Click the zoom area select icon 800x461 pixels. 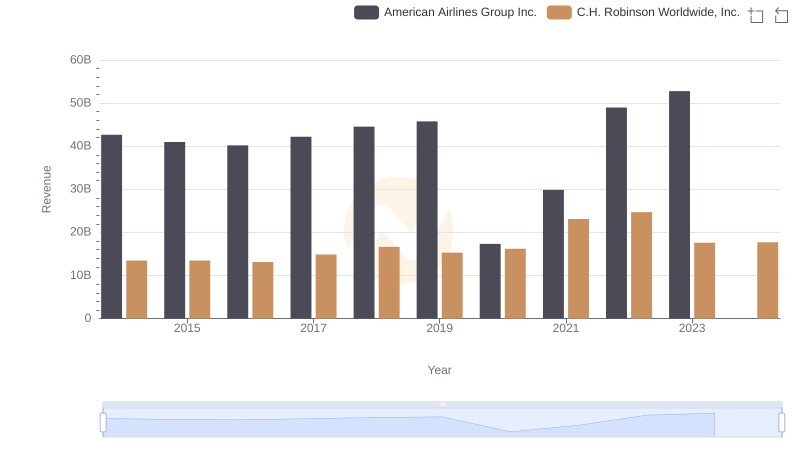click(756, 15)
